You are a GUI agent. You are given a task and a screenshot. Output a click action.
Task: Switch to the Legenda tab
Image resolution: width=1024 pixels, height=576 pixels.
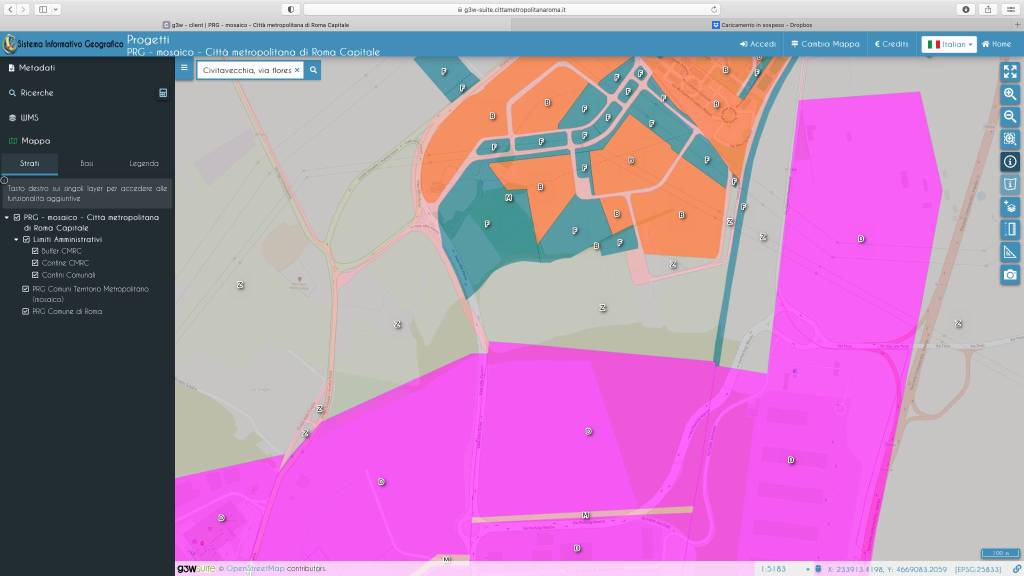(143, 163)
